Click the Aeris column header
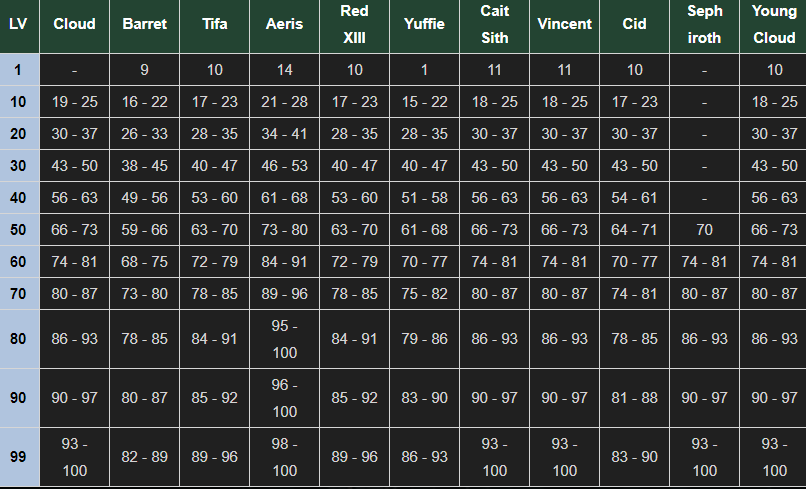Image resolution: width=806 pixels, height=489 pixels. tap(285, 24)
